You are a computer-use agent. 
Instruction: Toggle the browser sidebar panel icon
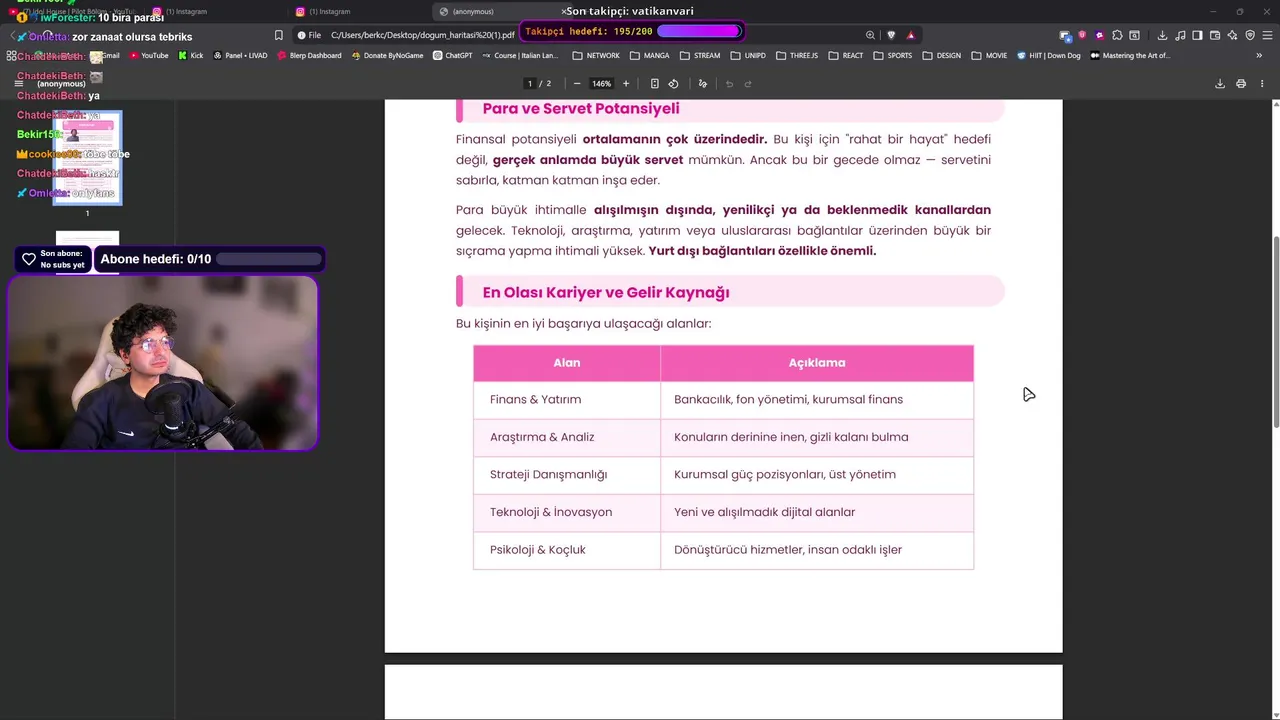click(x=1197, y=35)
